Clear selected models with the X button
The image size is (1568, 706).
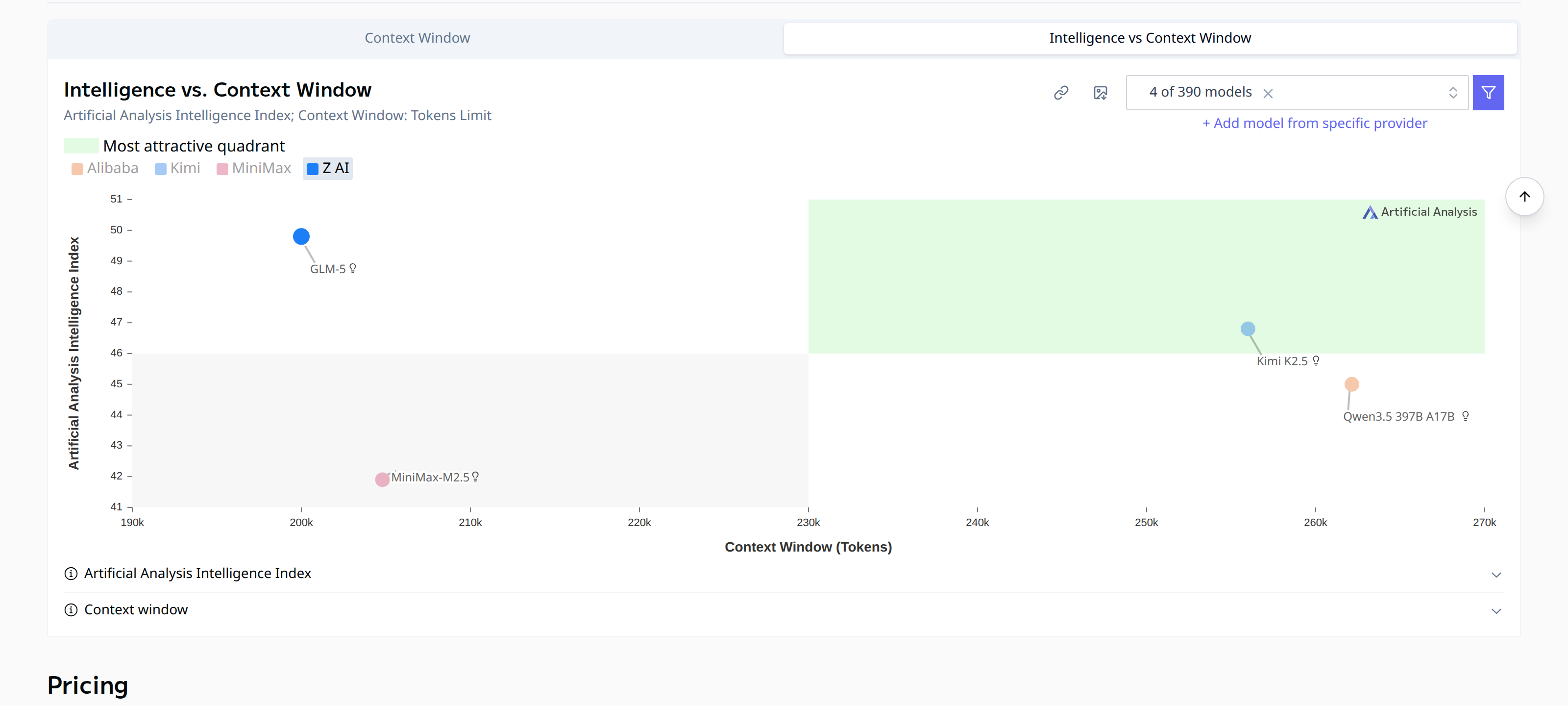pyautogui.click(x=1269, y=93)
